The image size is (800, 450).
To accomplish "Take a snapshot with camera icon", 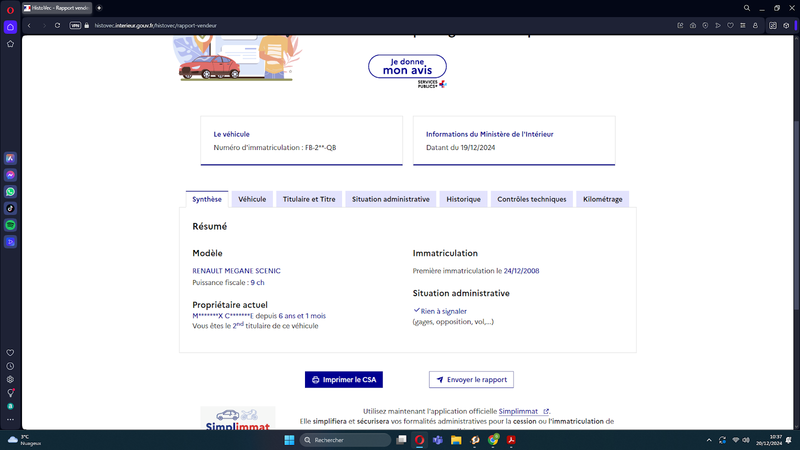I will coord(693,26).
